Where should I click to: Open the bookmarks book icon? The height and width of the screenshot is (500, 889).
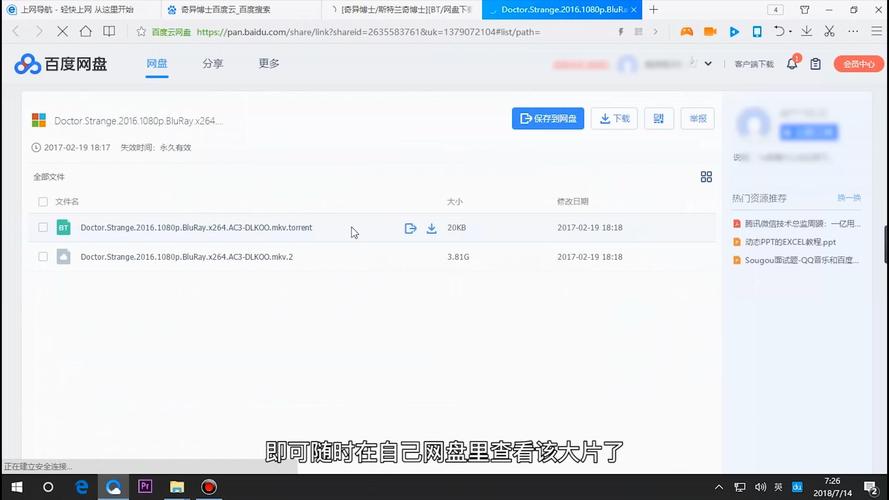[x=109, y=32]
